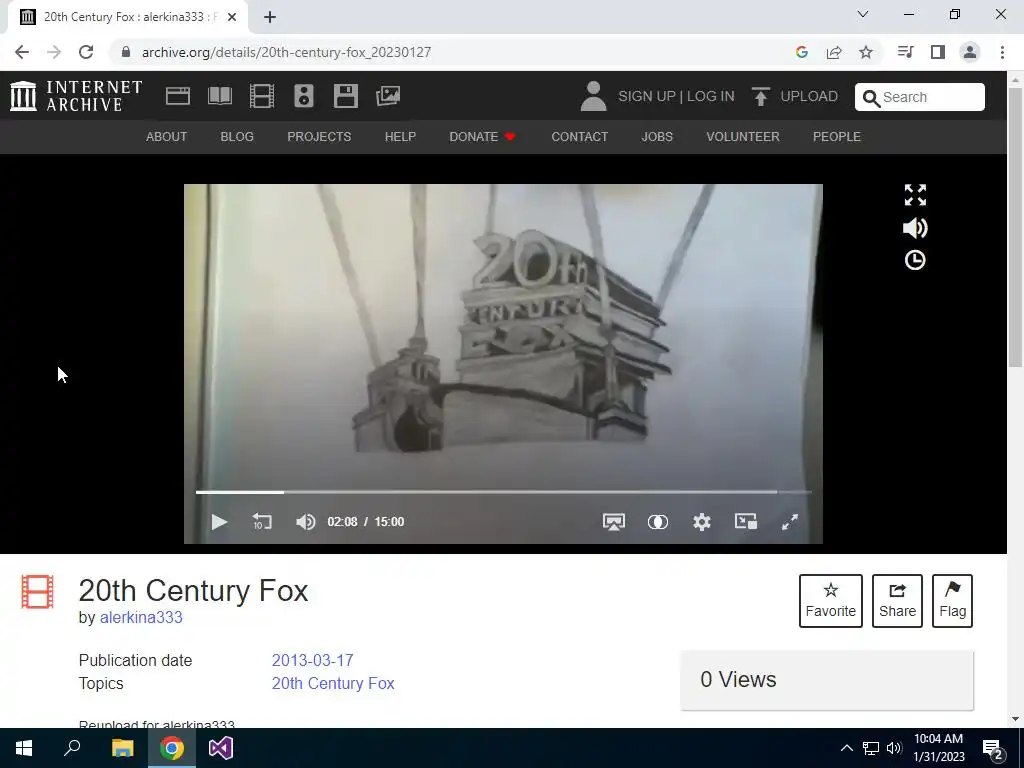The image size is (1024, 768).
Task: Open player settings gear
Action: [x=702, y=522]
